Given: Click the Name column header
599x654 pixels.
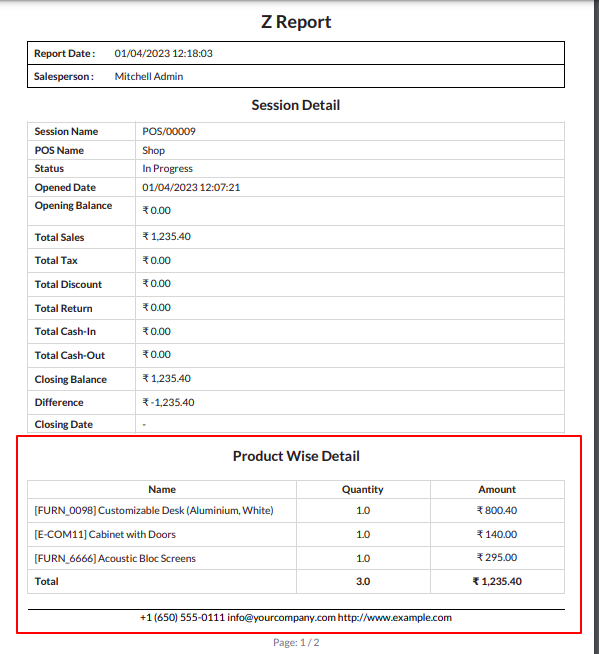Looking at the screenshot, I should [162, 489].
